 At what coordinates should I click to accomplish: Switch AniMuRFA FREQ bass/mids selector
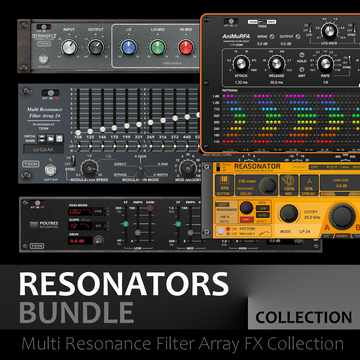[x=262, y=22]
